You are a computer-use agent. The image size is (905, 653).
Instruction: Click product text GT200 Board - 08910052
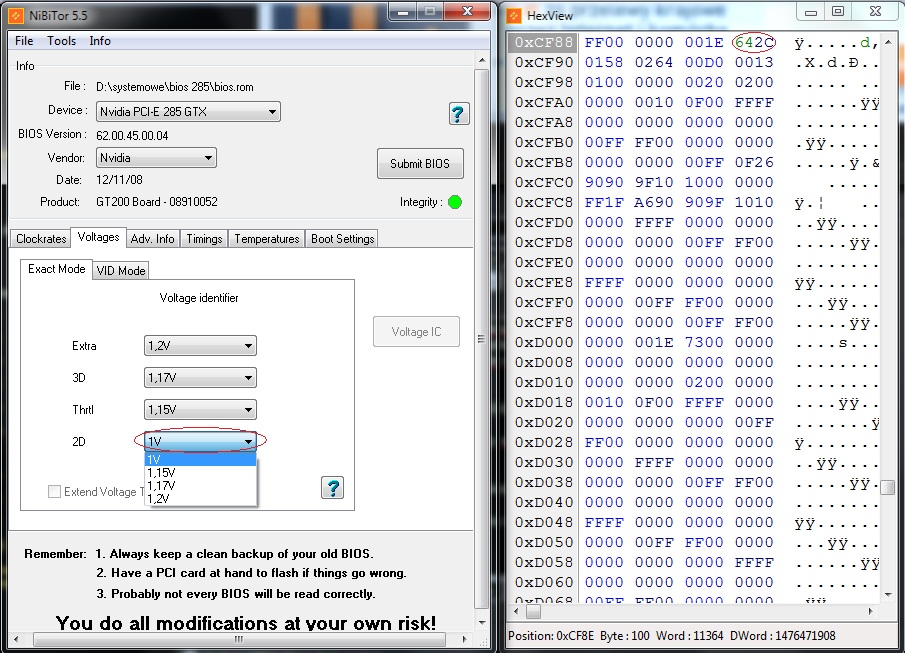pyautogui.click(x=157, y=202)
